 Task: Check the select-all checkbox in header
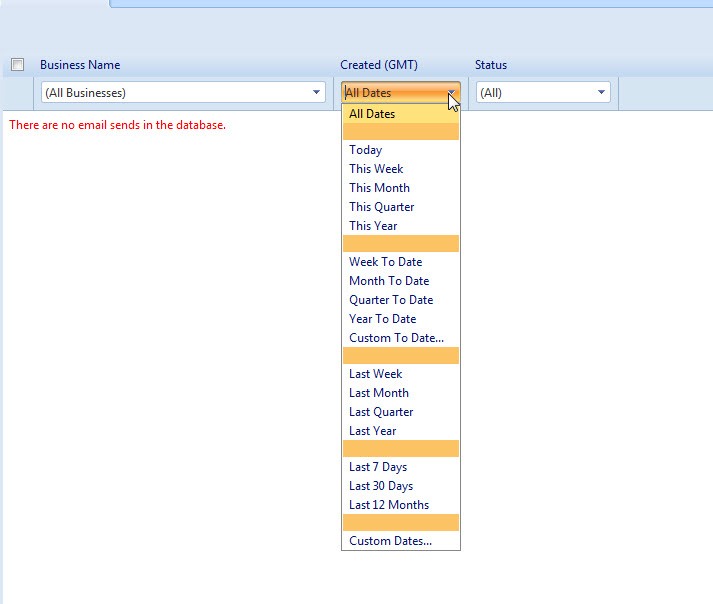(x=17, y=65)
